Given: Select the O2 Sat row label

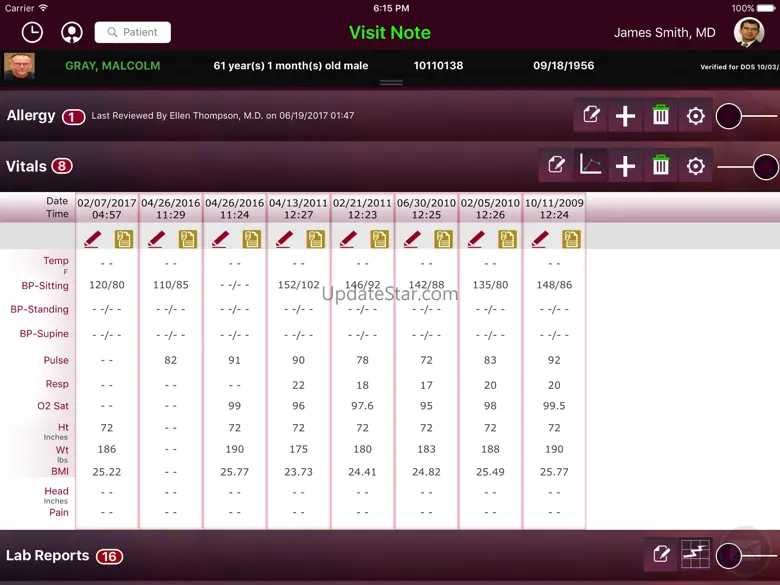Looking at the screenshot, I should 53,406.
